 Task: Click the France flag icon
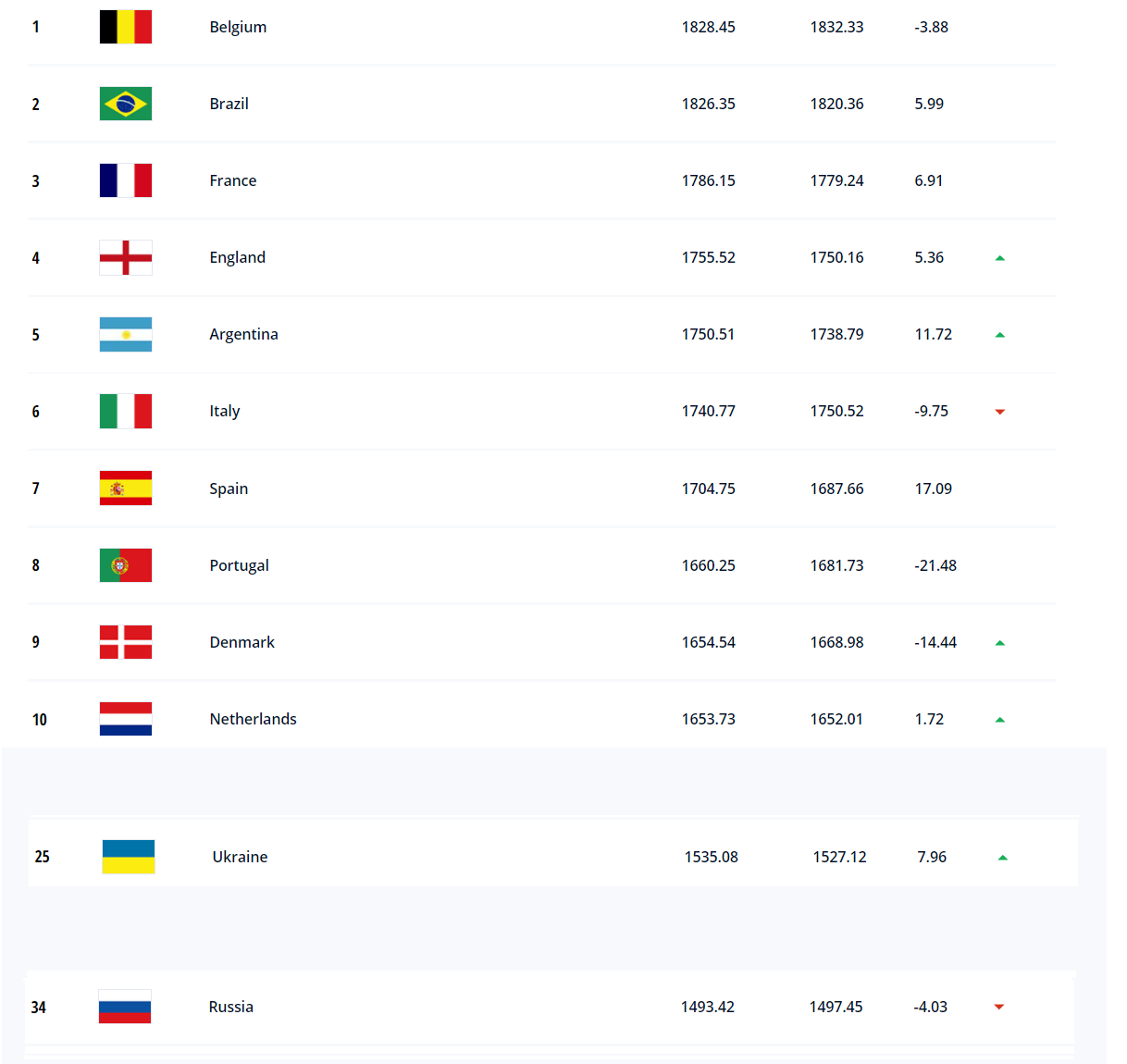(126, 180)
